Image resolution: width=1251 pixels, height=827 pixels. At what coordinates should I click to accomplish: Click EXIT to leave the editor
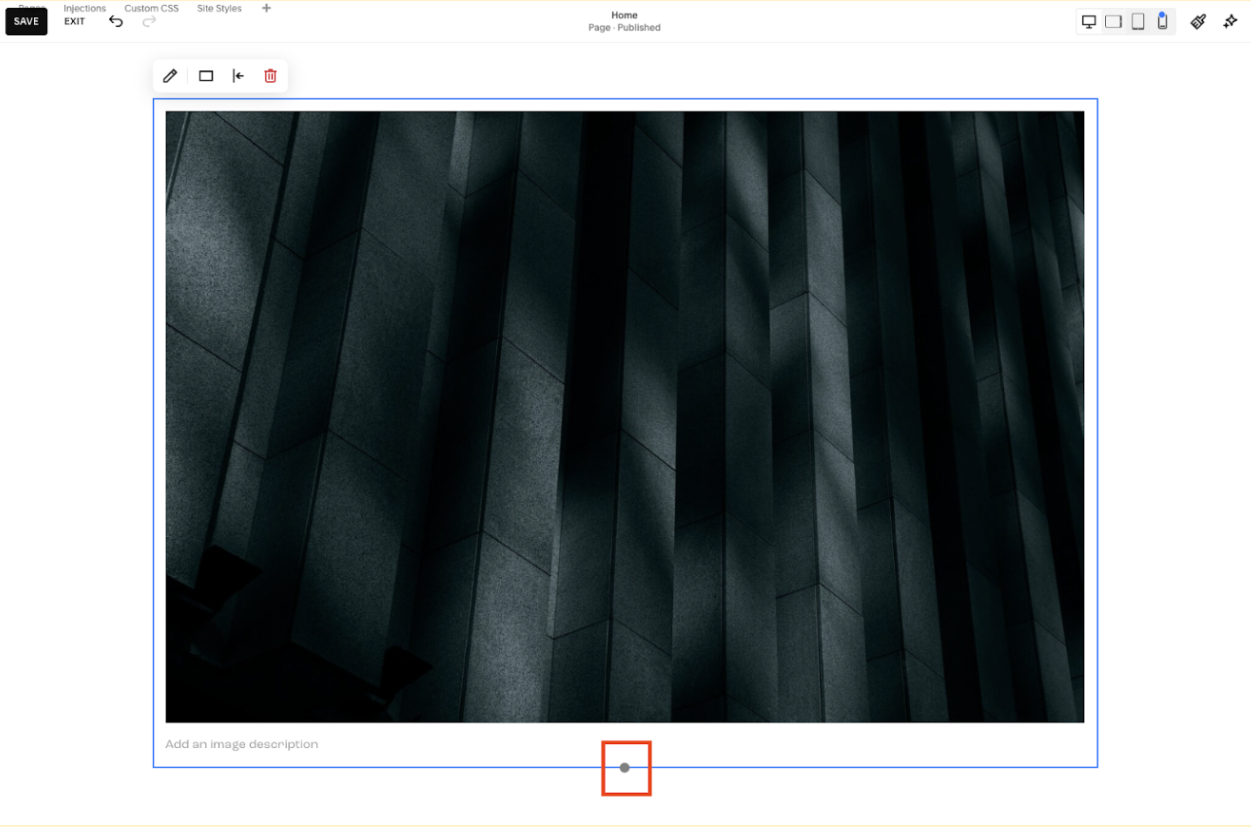(x=74, y=21)
